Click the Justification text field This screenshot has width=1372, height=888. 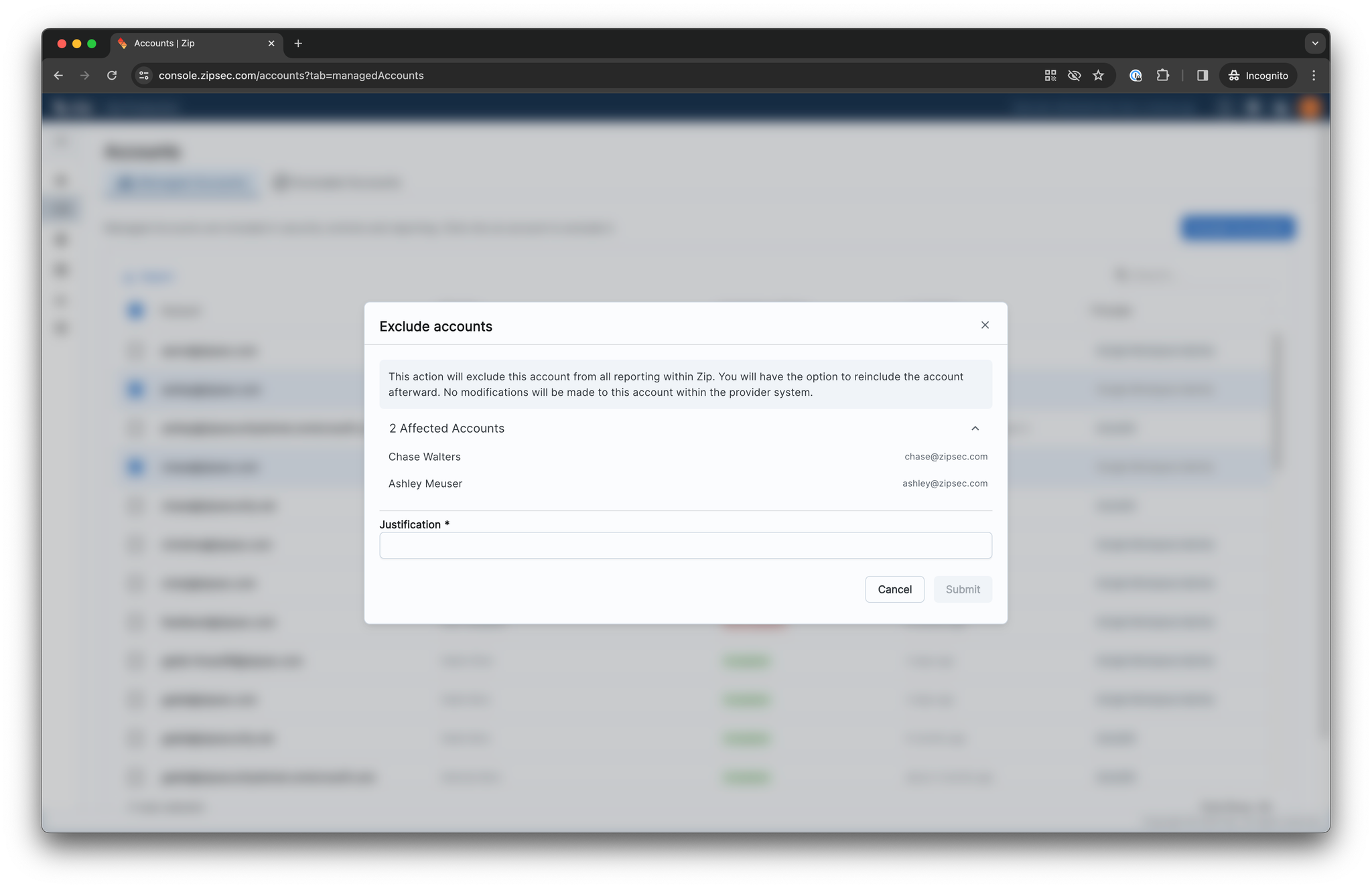[x=685, y=545]
